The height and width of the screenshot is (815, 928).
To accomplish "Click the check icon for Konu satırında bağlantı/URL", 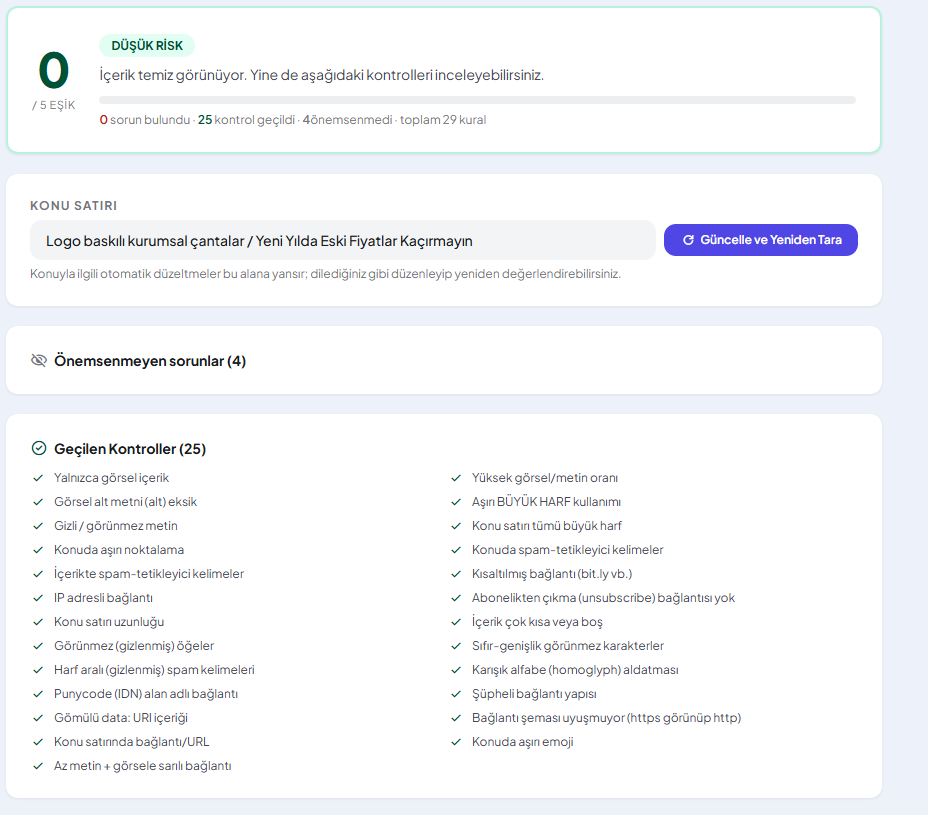I will [x=38, y=742].
